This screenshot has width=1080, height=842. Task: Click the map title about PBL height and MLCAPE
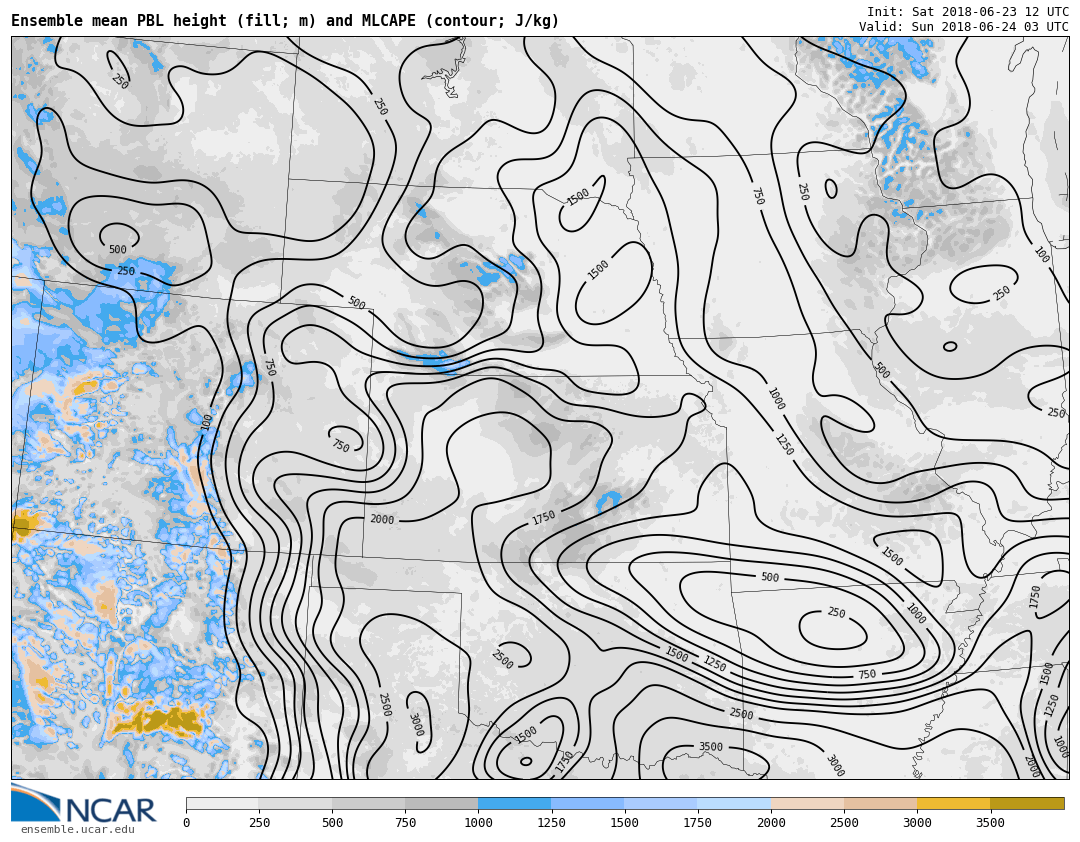(x=285, y=21)
